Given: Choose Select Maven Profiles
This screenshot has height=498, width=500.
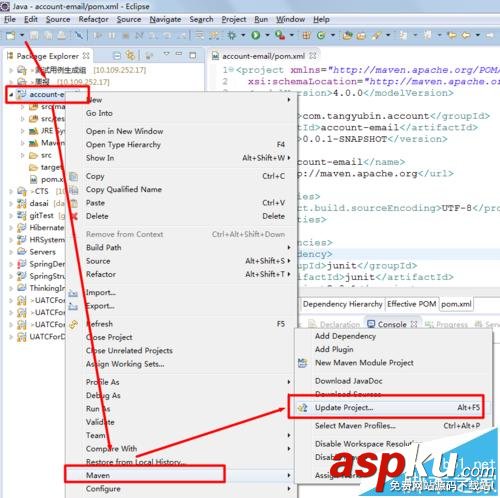Looking at the screenshot, I should pos(393,426).
